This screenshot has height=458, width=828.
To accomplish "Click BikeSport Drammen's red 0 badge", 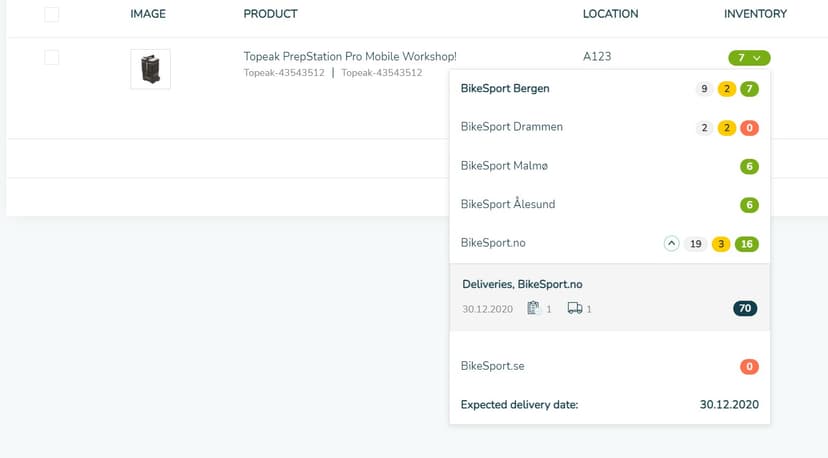I will [749, 128].
